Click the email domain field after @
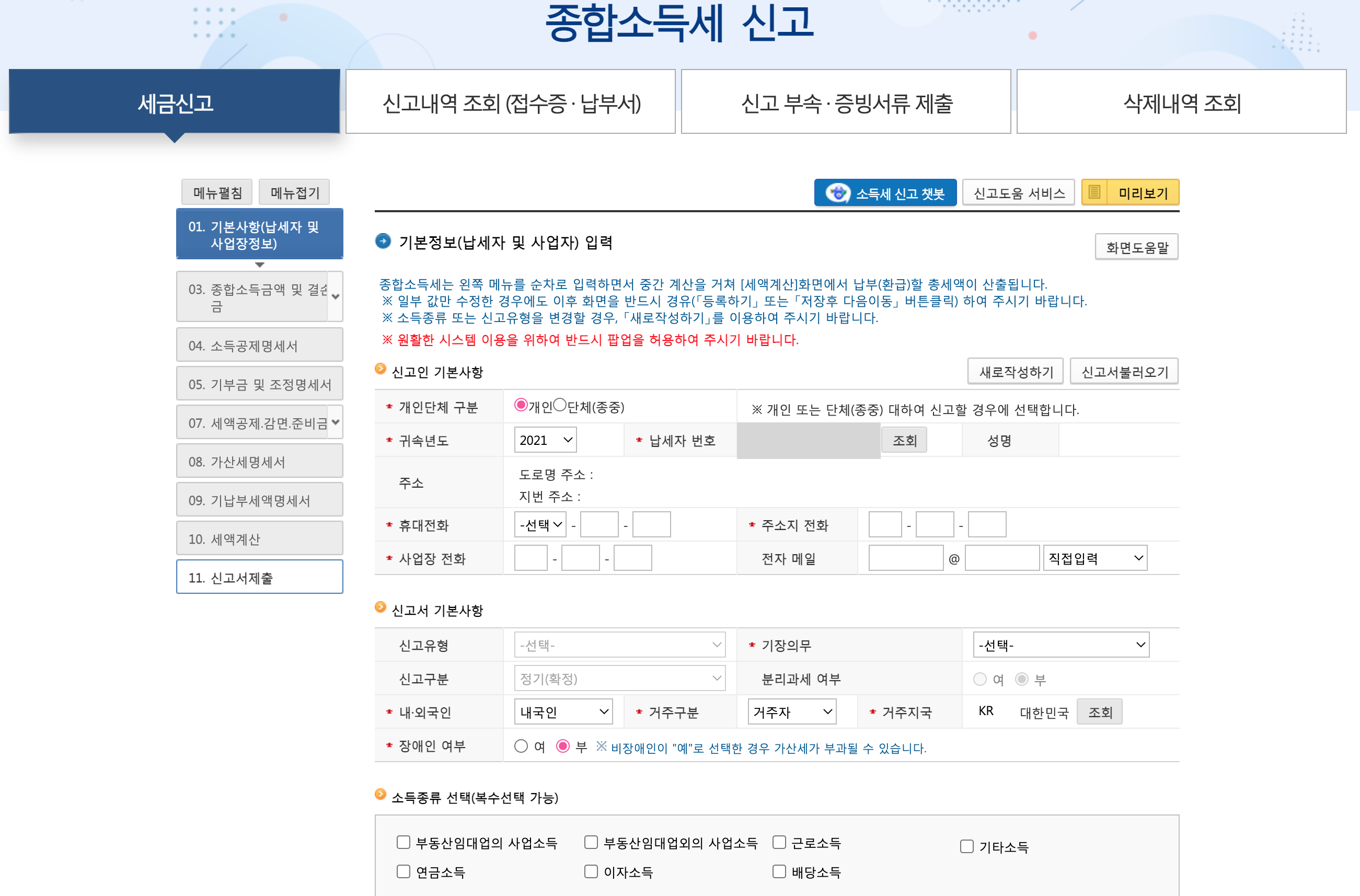 (x=1002, y=558)
